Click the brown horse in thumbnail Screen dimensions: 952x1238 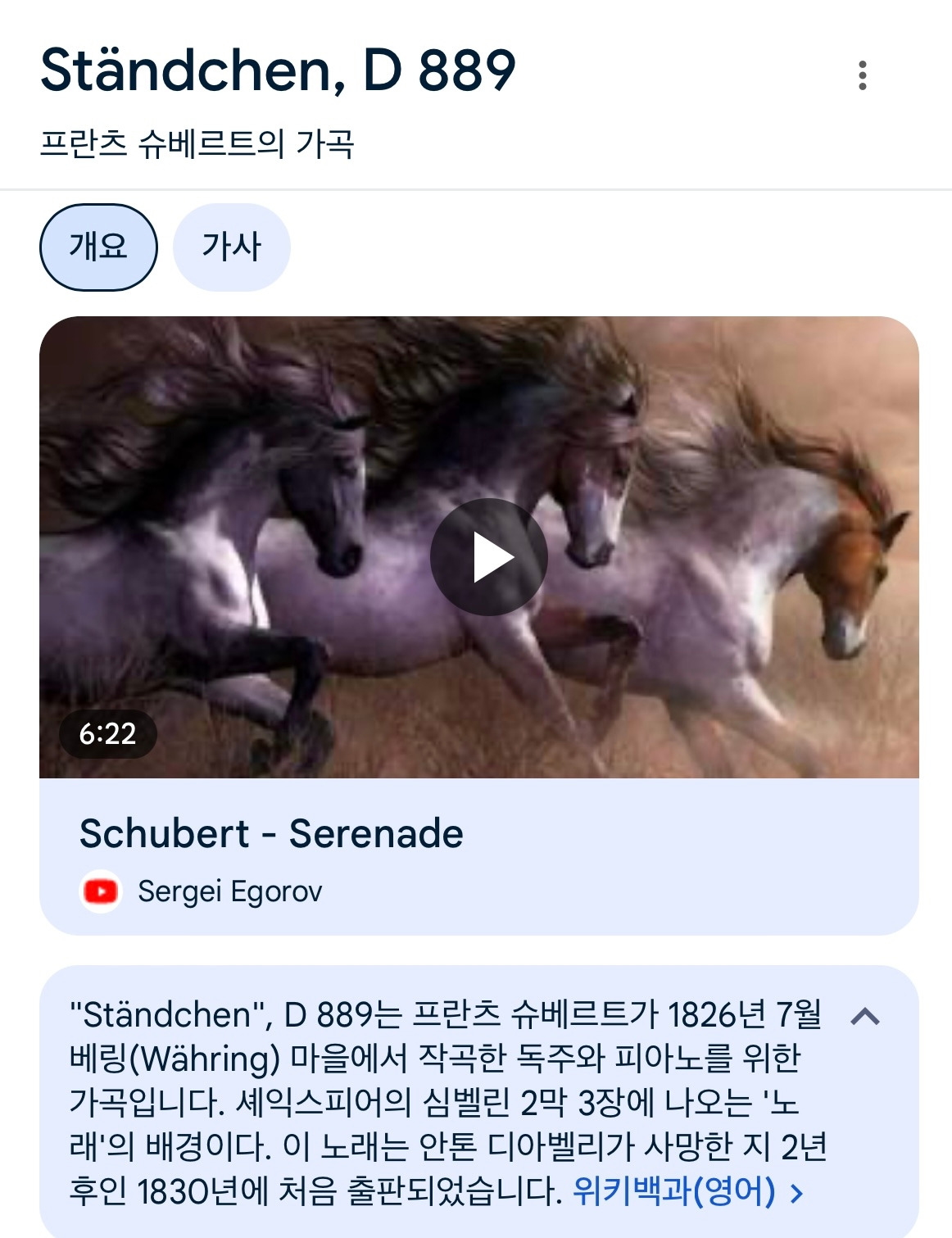852,574
